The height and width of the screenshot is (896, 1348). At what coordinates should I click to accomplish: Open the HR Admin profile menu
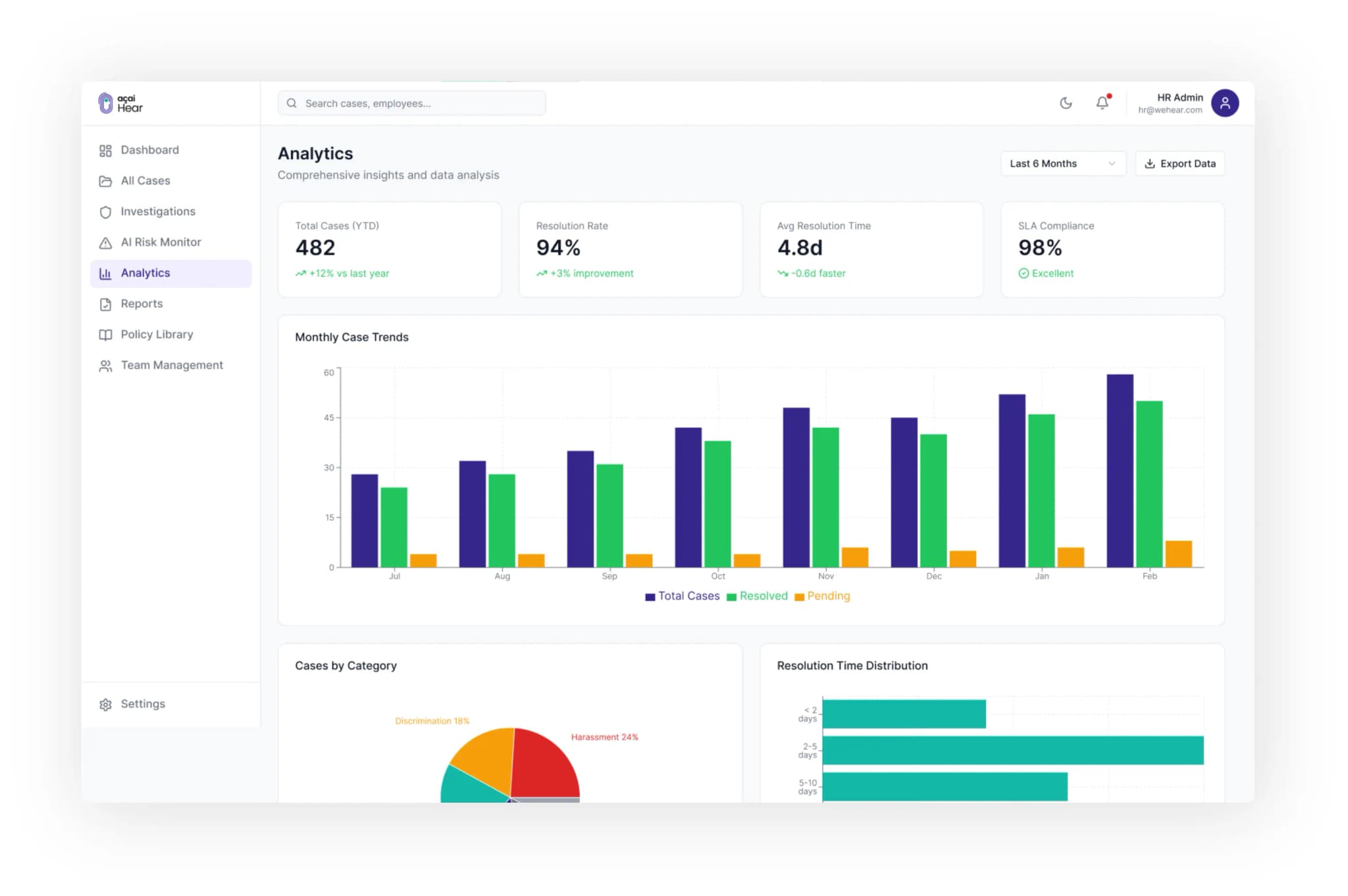[1225, 103]
